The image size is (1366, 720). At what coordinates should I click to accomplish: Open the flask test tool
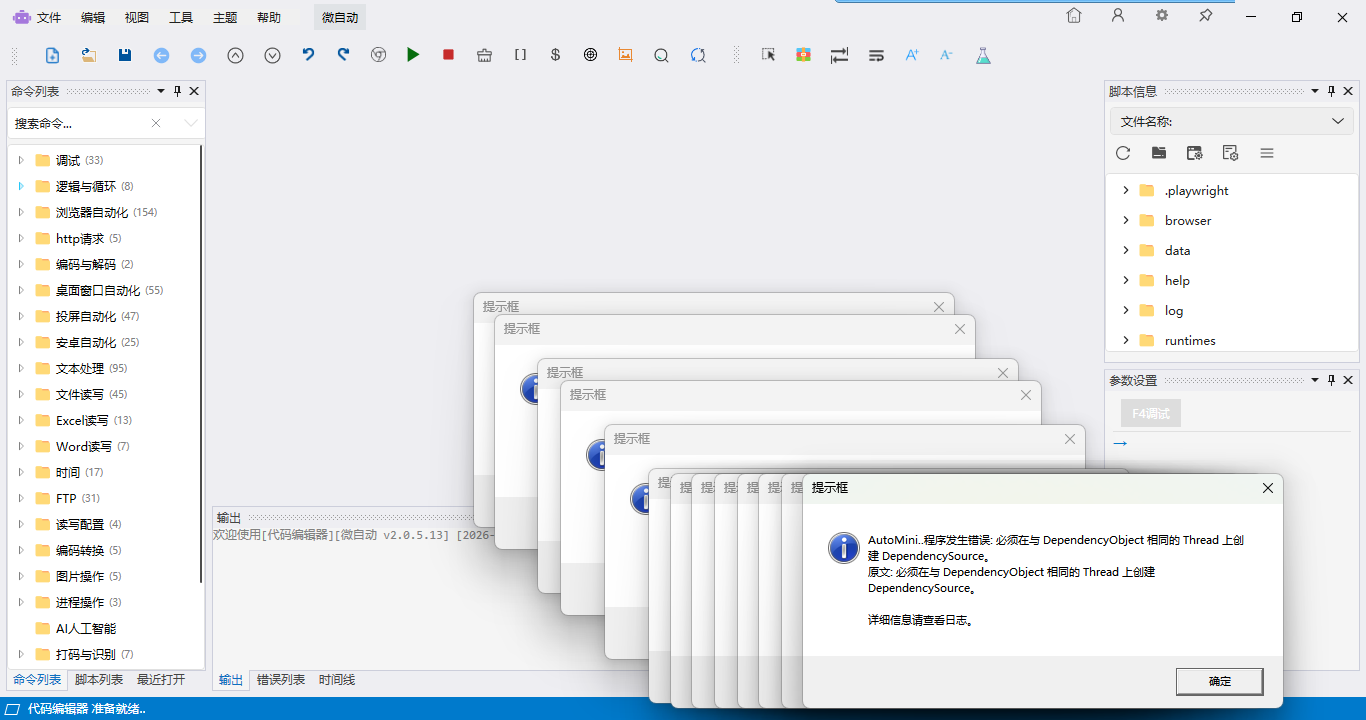tap(983, 55)
